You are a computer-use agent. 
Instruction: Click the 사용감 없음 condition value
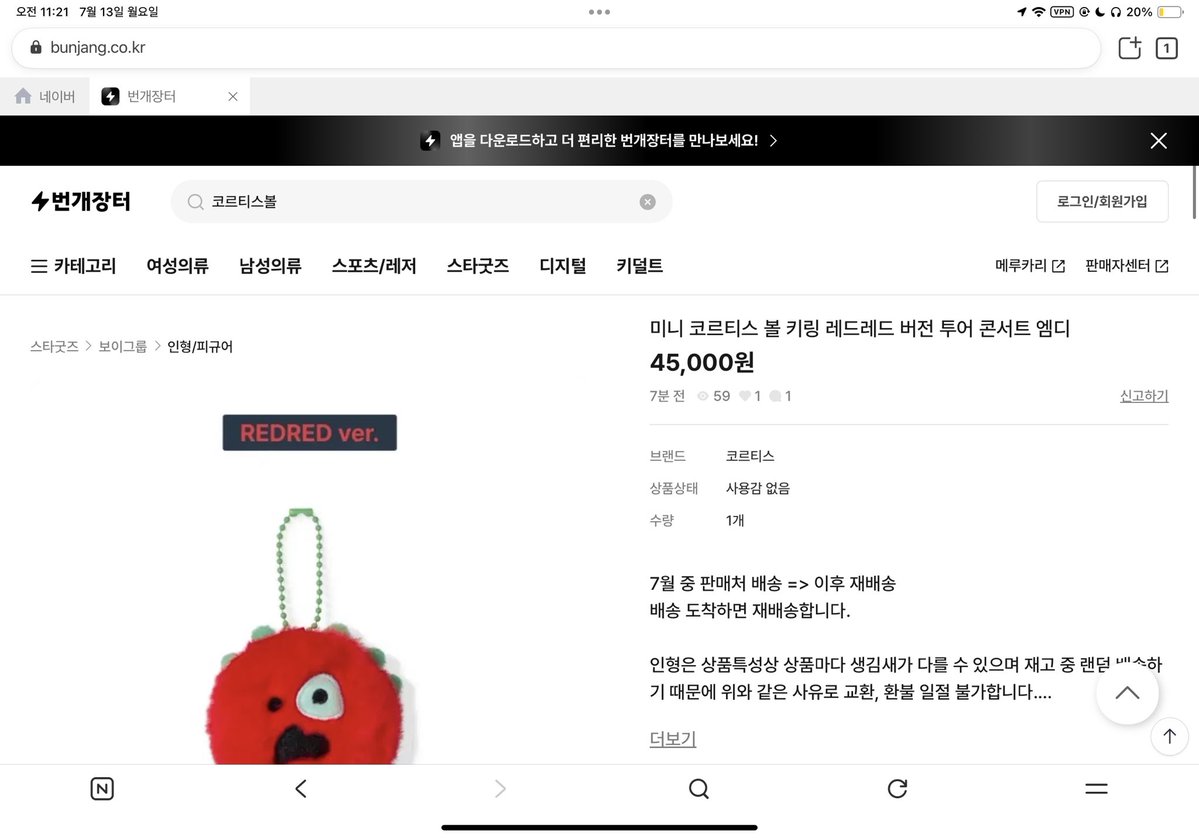(x=758, y=489)
